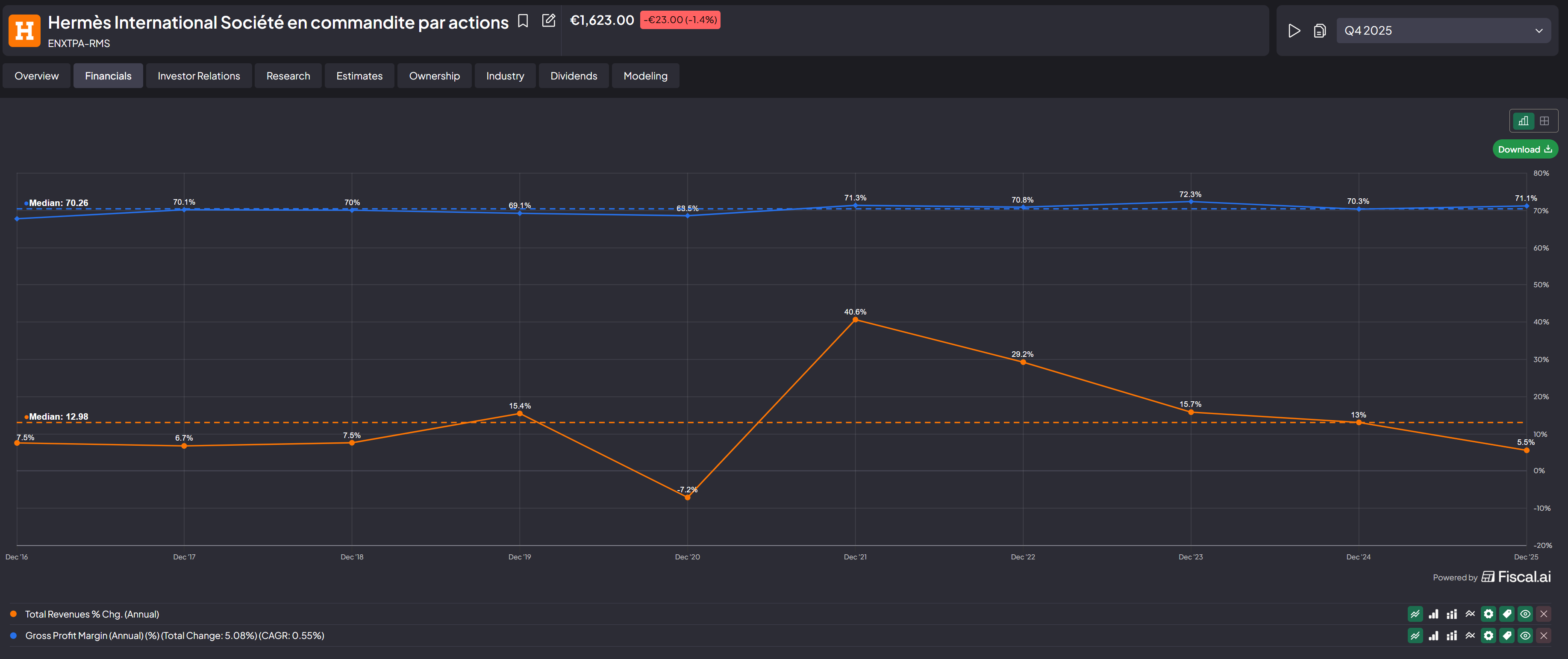Open the Fiscal.ai powered-by link

1516,577
